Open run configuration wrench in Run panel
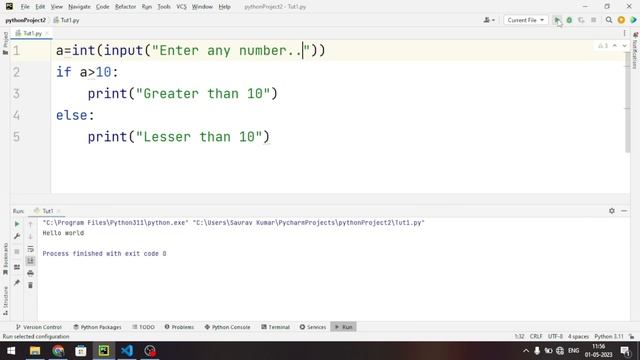Screen dimensions: 640x360 (17, 236)
